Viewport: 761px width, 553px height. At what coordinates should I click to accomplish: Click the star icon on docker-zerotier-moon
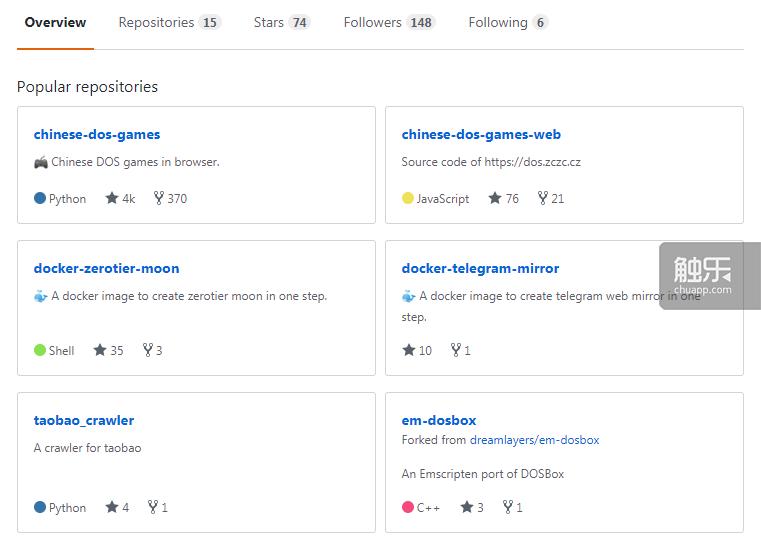coord(100,350)
